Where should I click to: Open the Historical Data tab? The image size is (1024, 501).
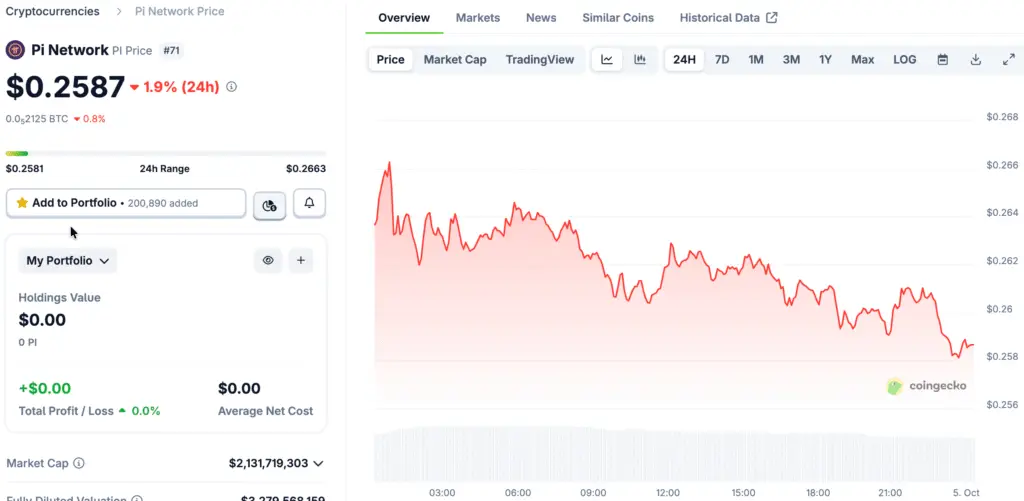coord(728,18)
